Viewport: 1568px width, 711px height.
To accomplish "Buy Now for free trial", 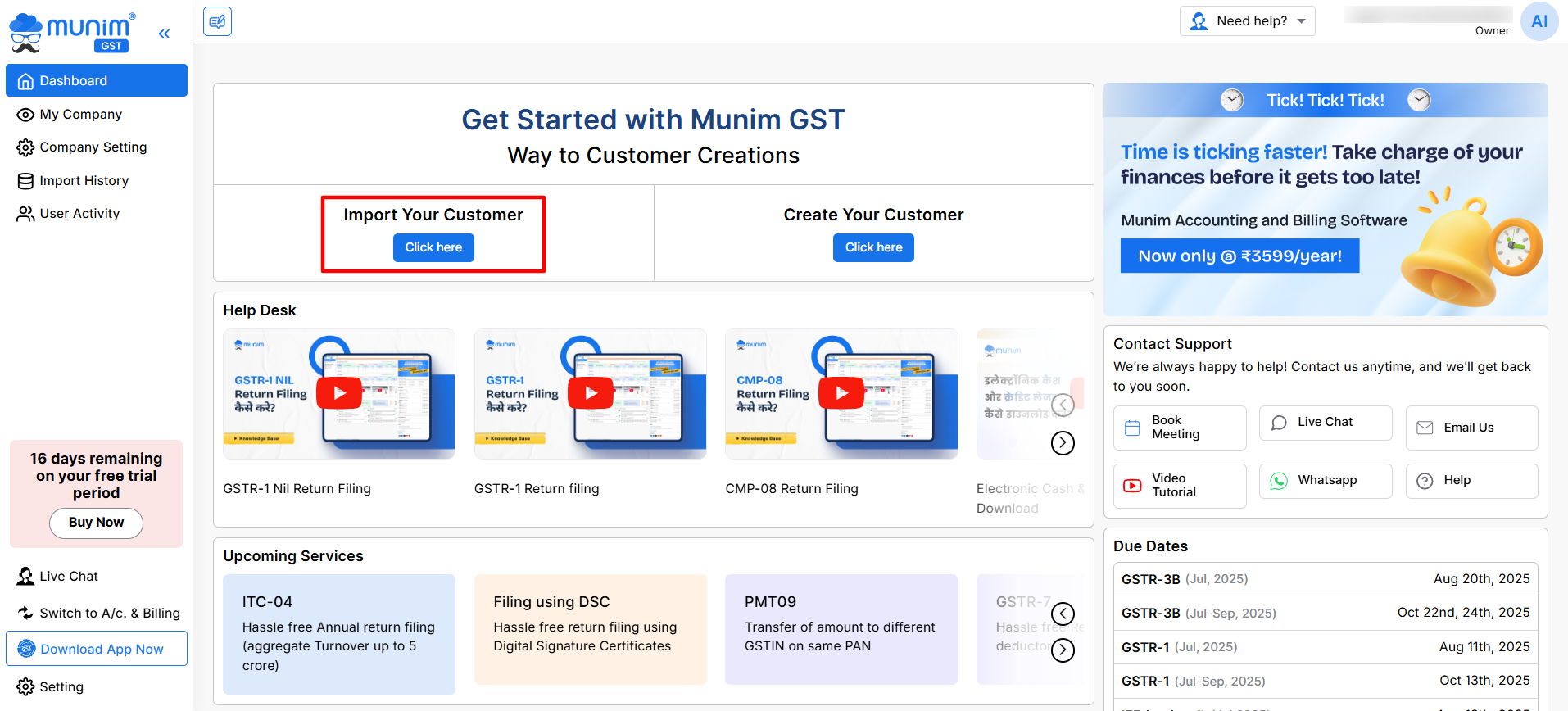I will pos(96,523).
